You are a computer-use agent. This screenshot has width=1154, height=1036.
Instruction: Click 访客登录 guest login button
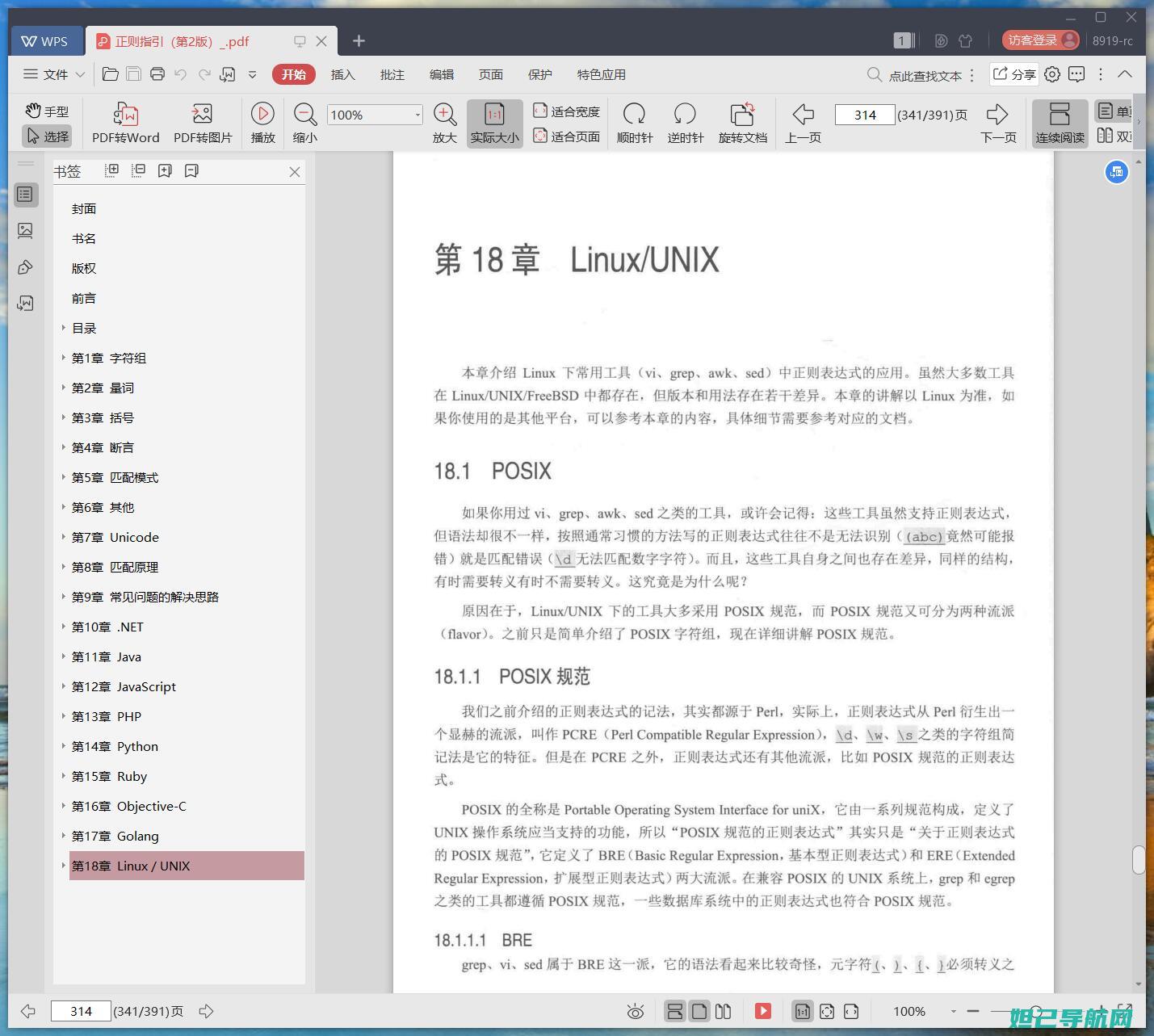coord(1041,40)
